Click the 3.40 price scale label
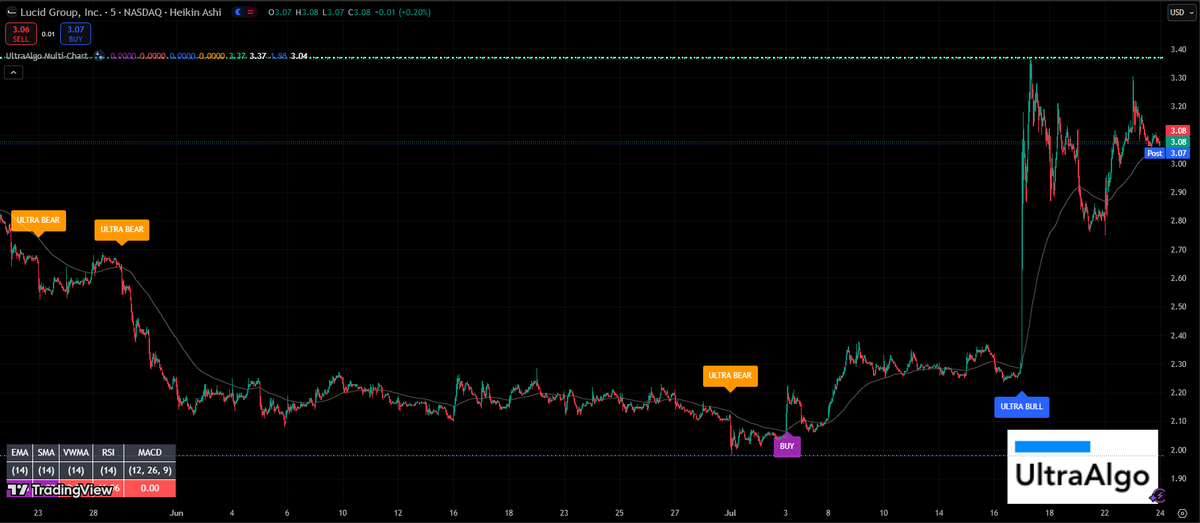1200x523 pixels. coord(1178,49)
